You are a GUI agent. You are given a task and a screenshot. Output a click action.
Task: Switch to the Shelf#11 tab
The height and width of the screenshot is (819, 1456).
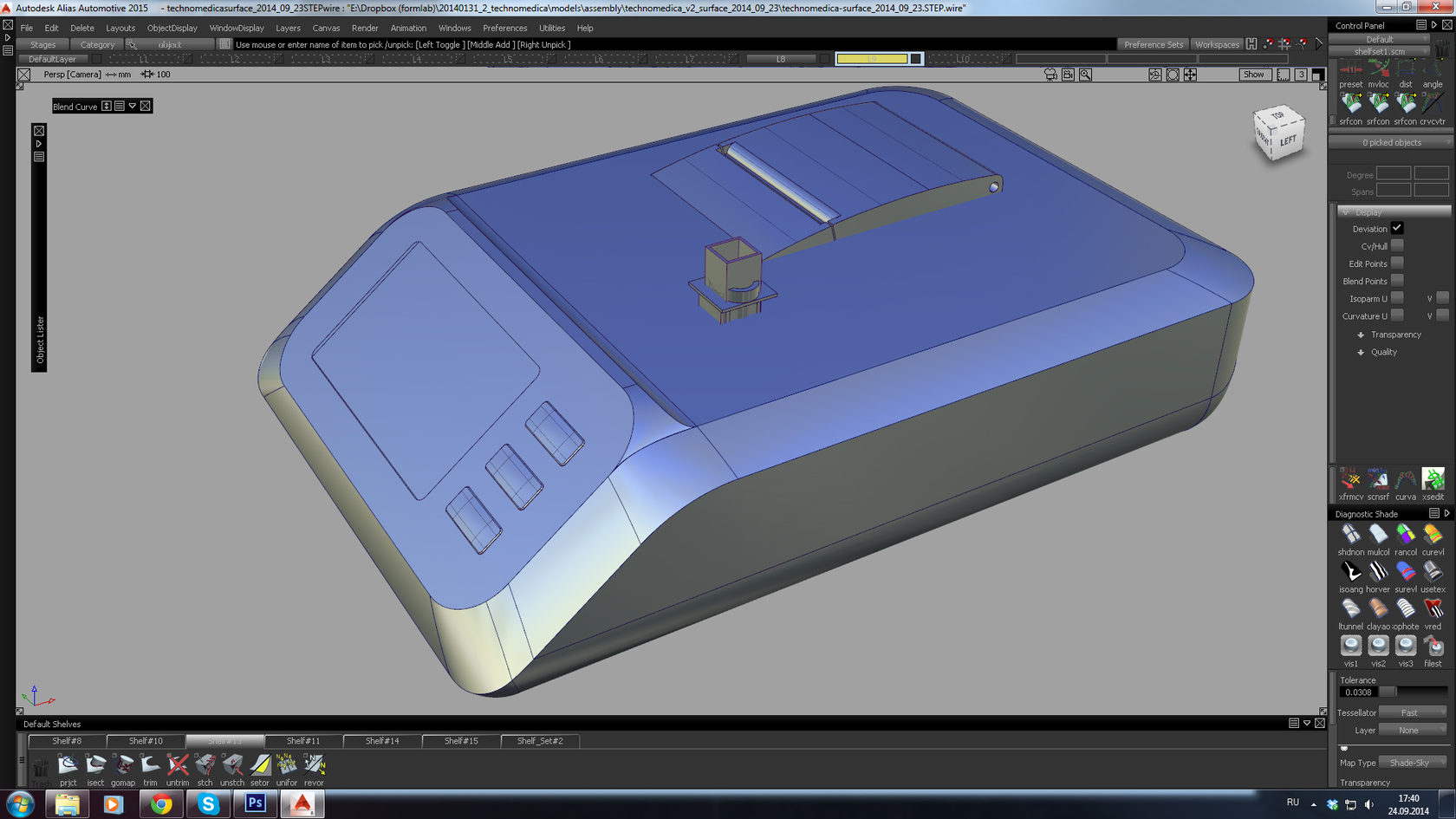coord(303,741)
